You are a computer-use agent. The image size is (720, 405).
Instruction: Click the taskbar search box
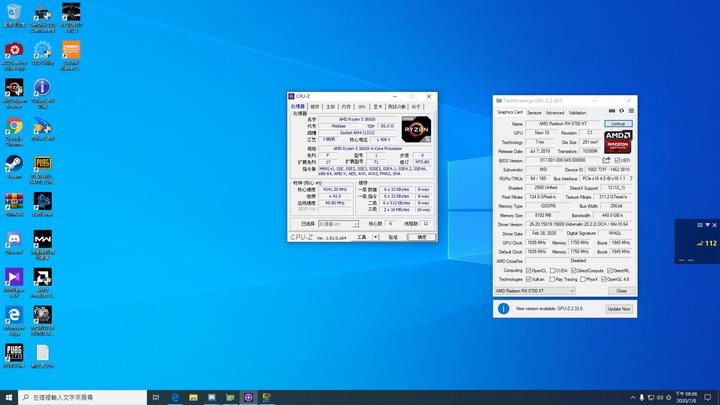click(x=83, y=397)
